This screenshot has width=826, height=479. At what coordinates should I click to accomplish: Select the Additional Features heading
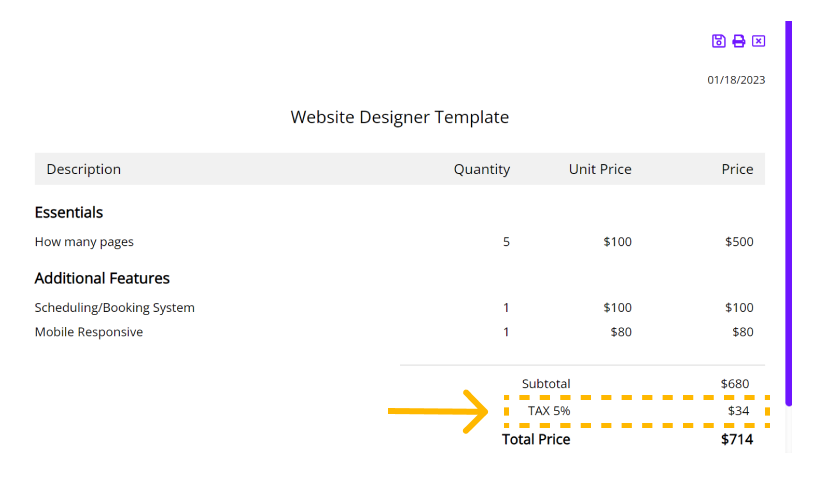click(x=102, y=278)
